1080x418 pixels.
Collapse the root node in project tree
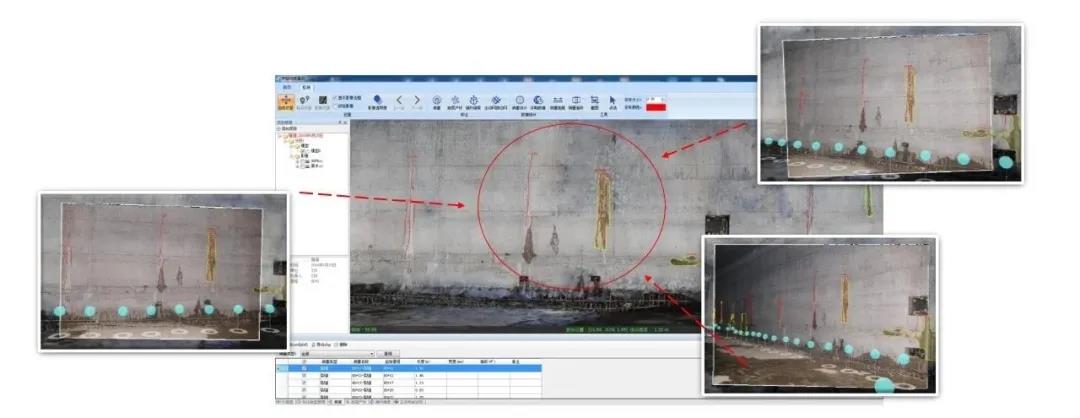(280, 136)
